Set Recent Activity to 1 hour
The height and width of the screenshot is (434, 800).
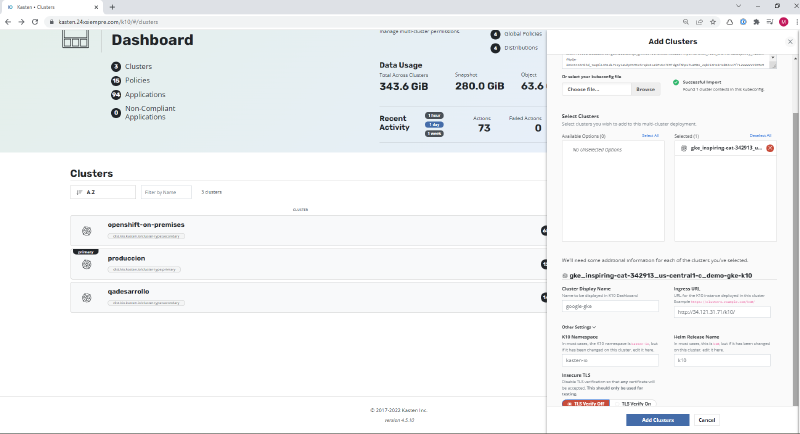[434, 116]
